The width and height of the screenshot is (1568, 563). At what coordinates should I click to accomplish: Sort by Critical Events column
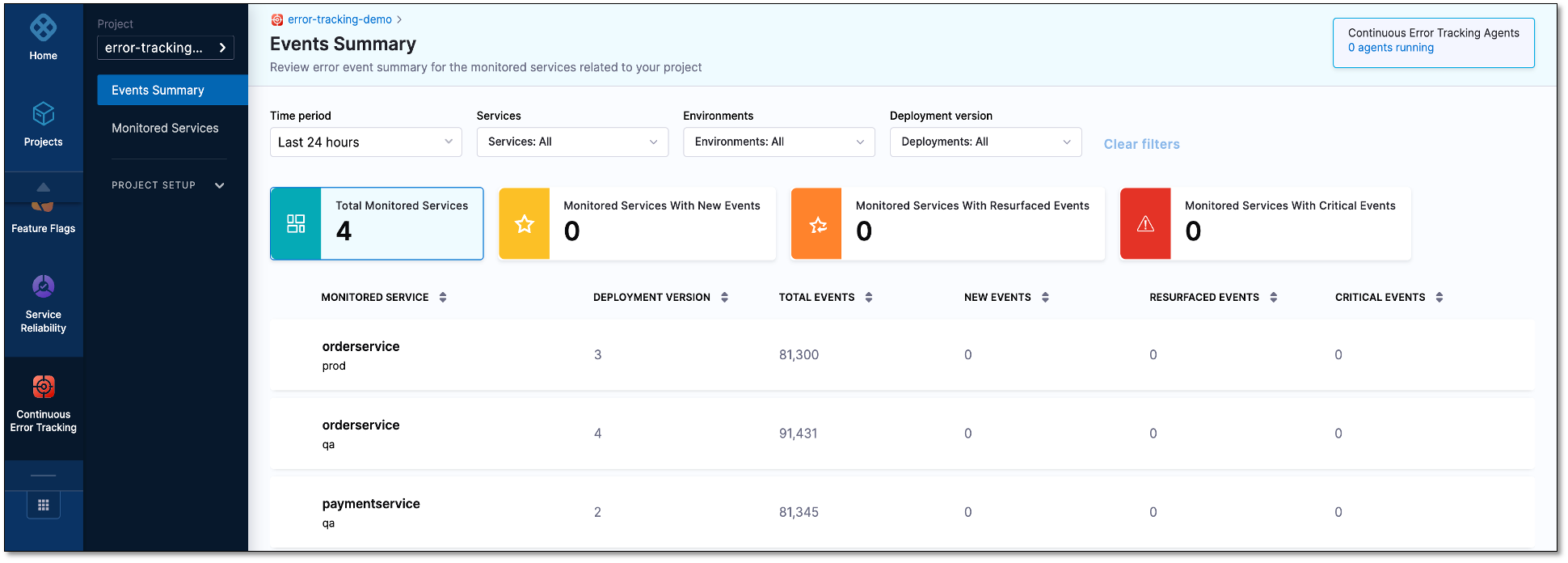click(1439, 298)
